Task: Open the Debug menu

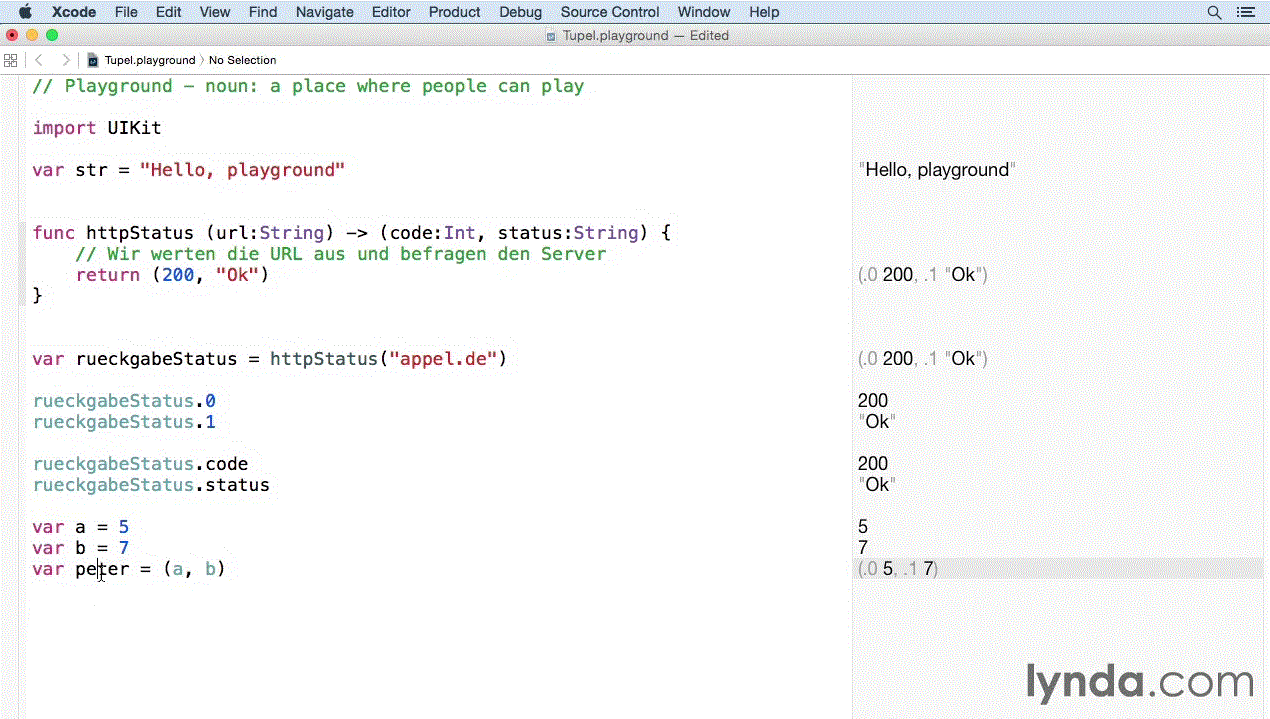Action: point(520,12)
